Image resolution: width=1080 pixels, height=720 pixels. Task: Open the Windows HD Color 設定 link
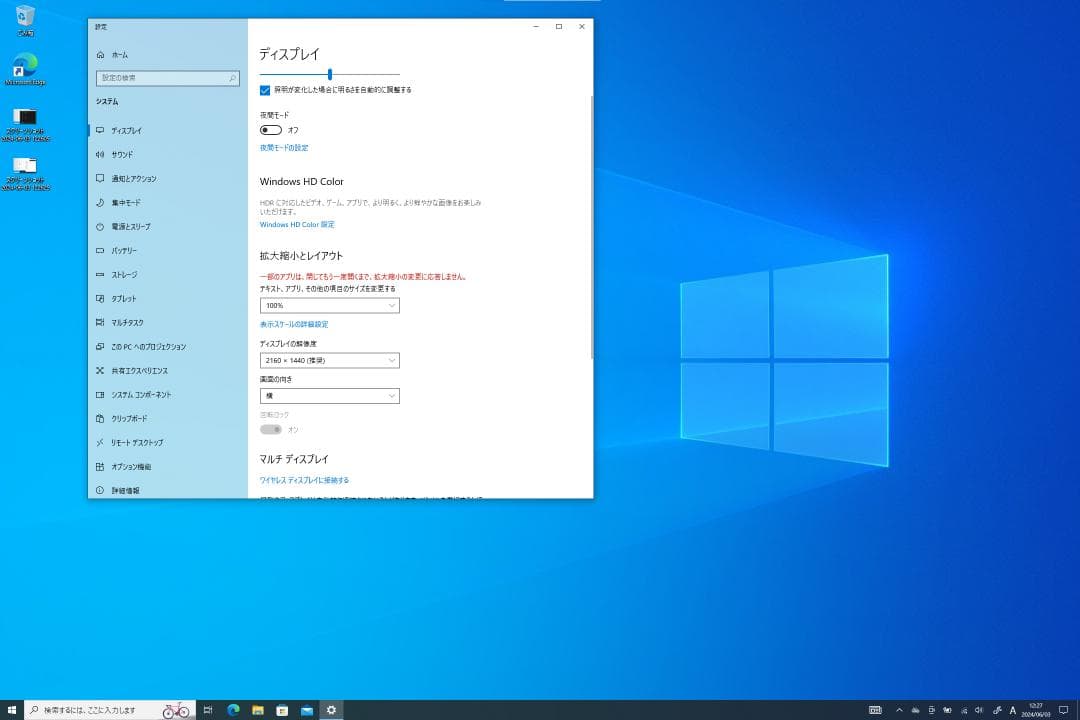(x=297, y=225)
